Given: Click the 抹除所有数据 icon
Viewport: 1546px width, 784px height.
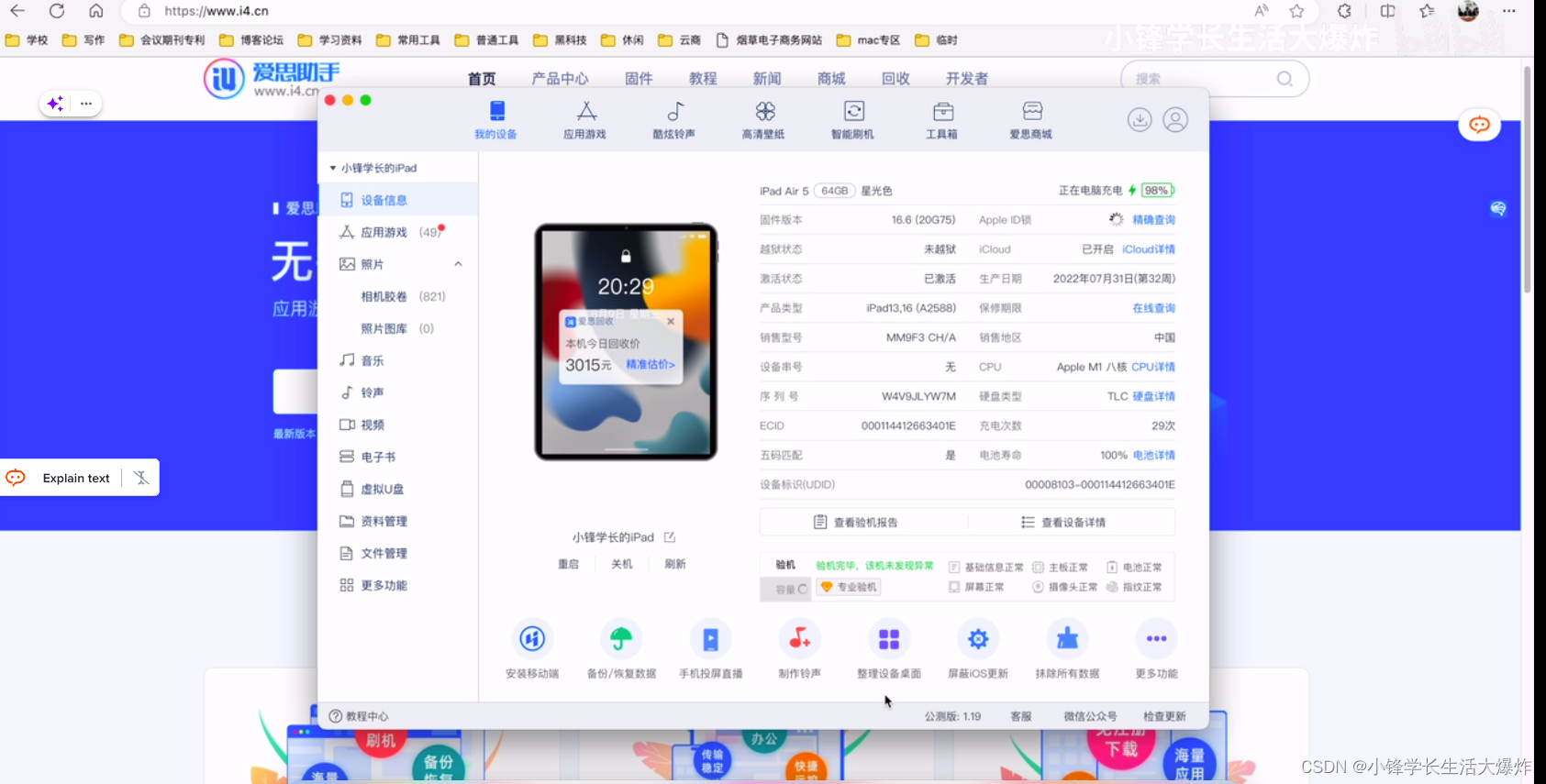Looking at the screenshot, I should [x=1067, y=639].
